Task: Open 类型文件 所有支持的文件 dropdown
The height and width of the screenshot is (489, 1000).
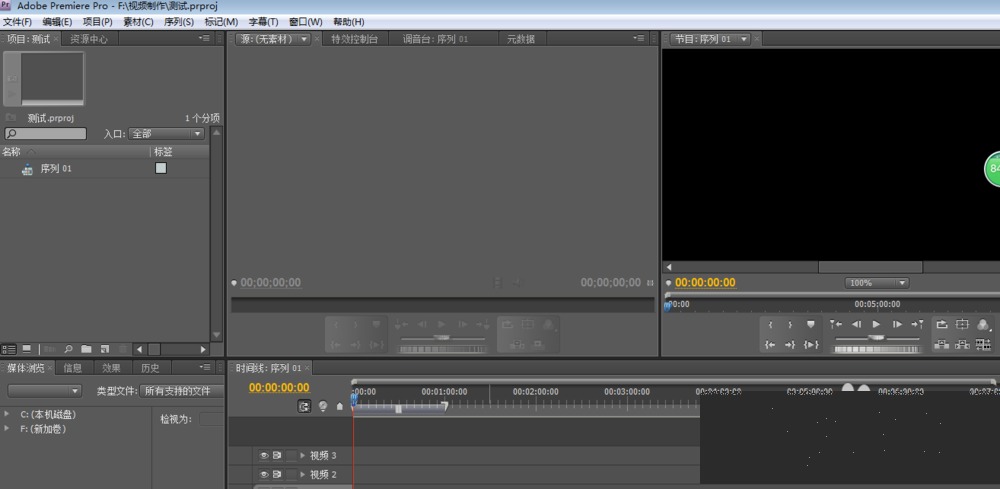Action: pos(182,391)
